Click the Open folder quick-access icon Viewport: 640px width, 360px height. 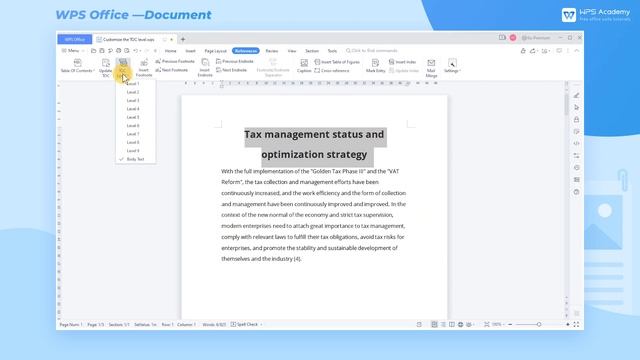coord(93,51)
